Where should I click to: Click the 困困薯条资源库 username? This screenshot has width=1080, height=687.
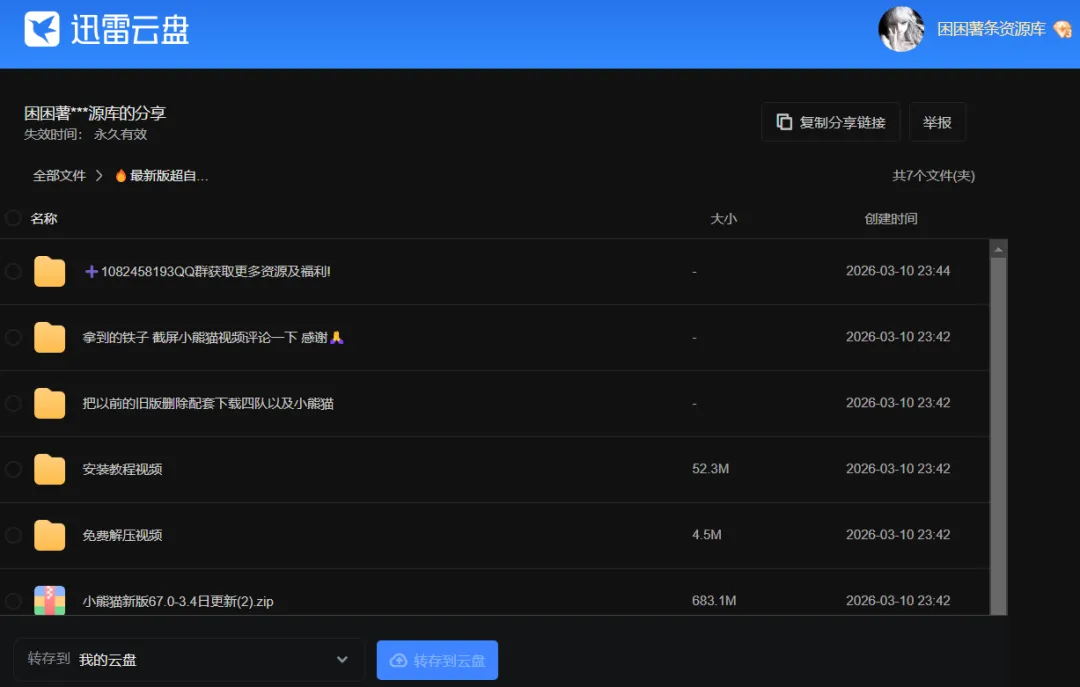[x=991, y=29]
